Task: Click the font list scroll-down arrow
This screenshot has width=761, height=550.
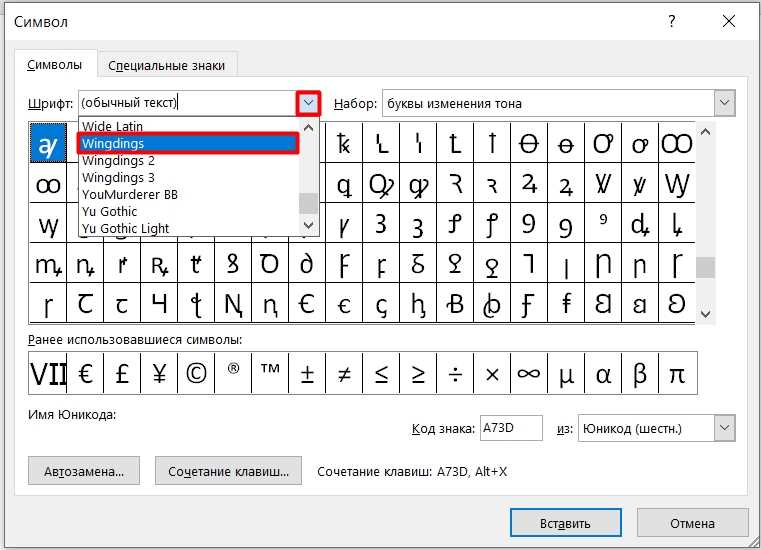Action: pyautogui.click(x=308, y=224)
